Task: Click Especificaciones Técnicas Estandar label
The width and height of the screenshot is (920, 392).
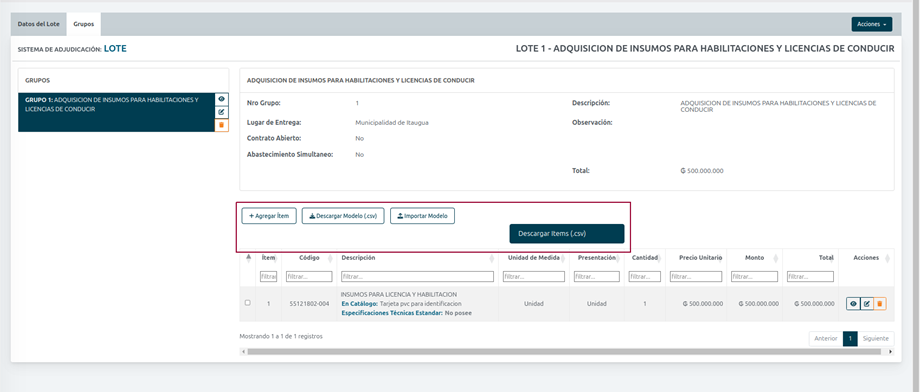Action: point(391,313)
